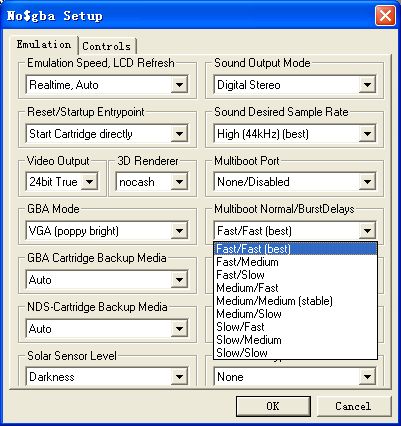
Task: Choose Fast/Fast (best) list option
Action: [295, 249]
